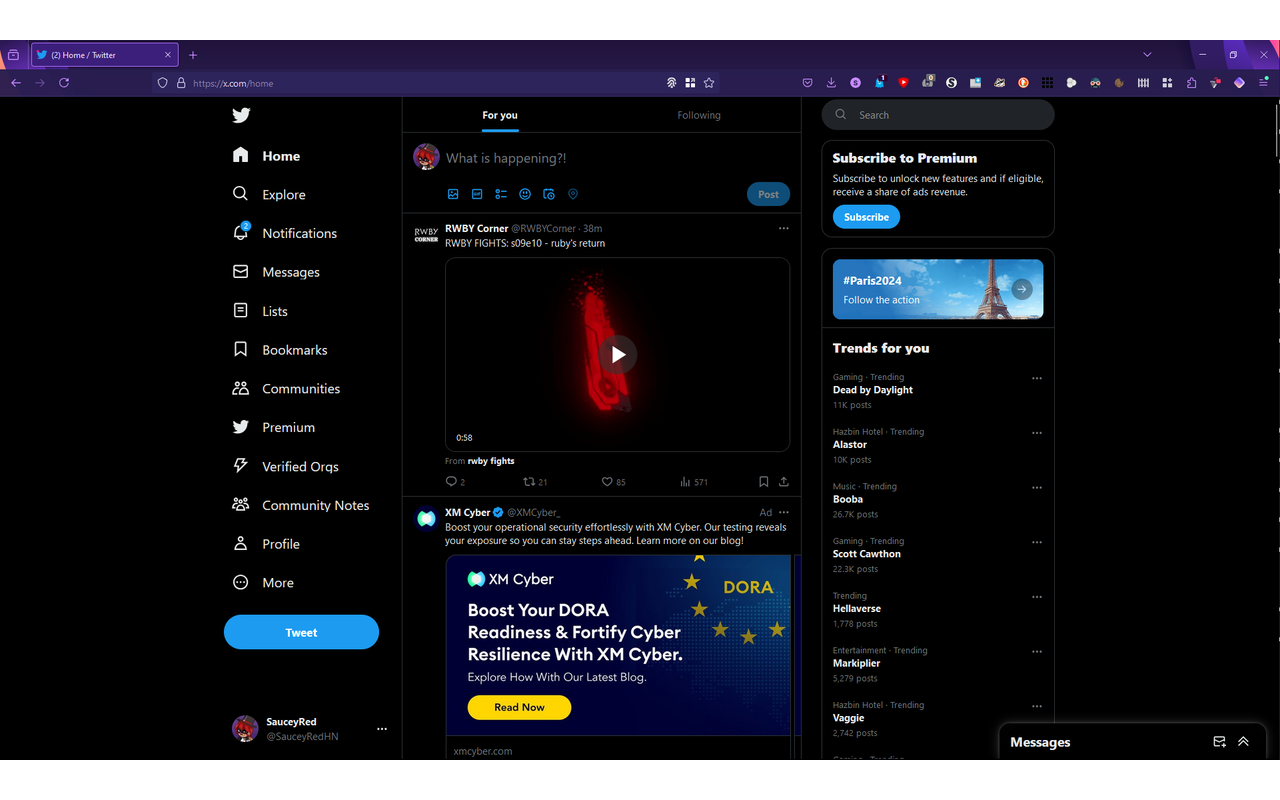The image size is (1280, 800).
Task: Add a GIF in the composer
Action: click(x=477, y=194)
